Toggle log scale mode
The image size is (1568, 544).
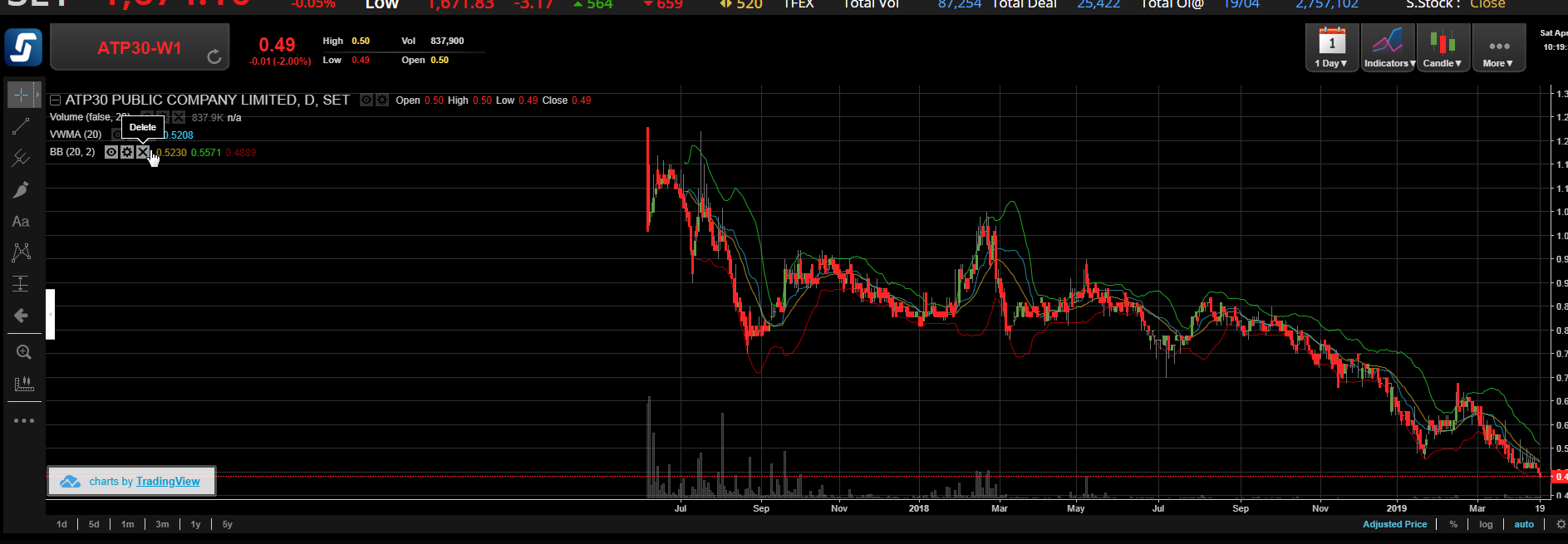1486,525
